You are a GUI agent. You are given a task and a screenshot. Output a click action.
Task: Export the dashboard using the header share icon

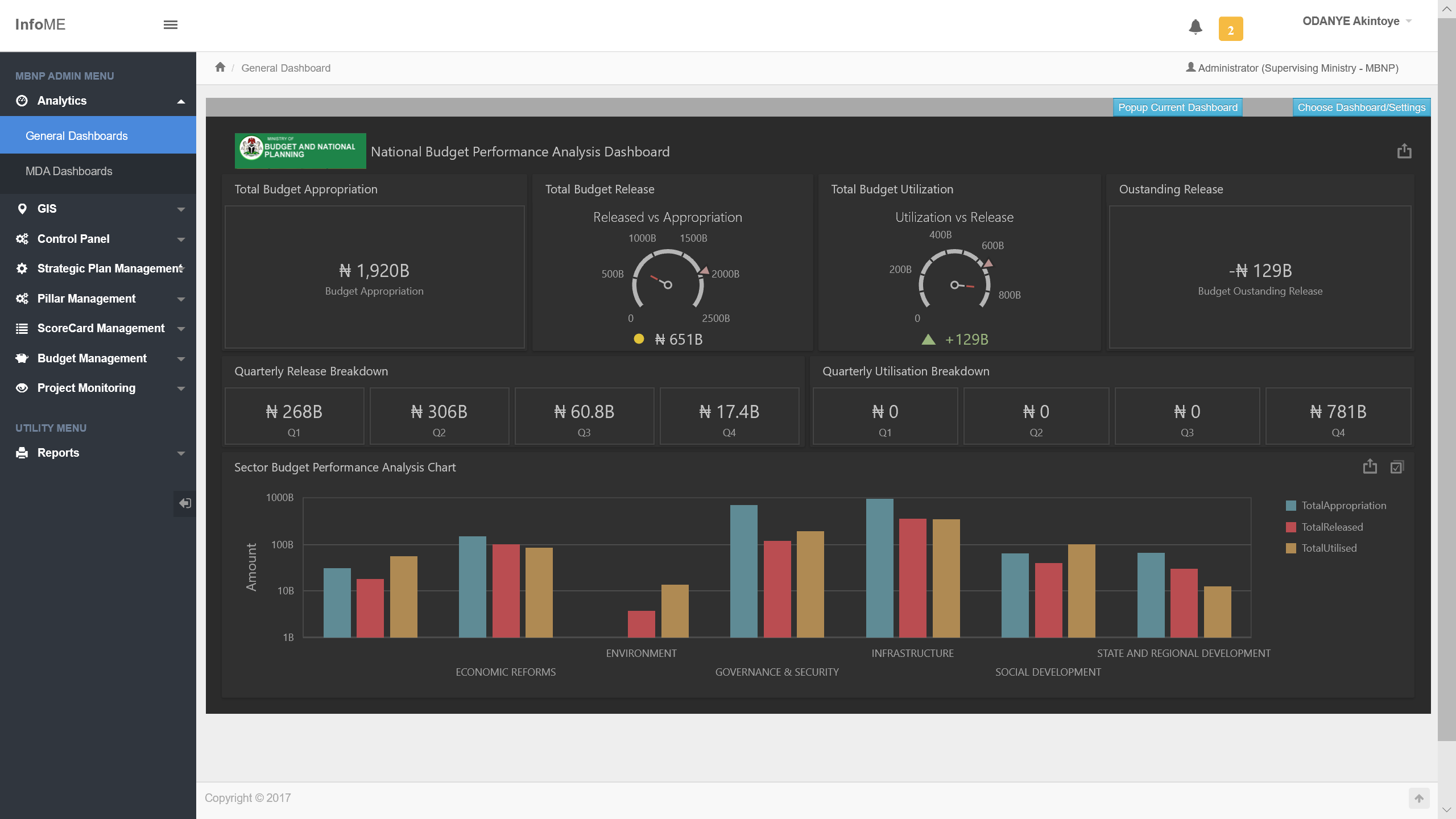[x=1404, y=151]
